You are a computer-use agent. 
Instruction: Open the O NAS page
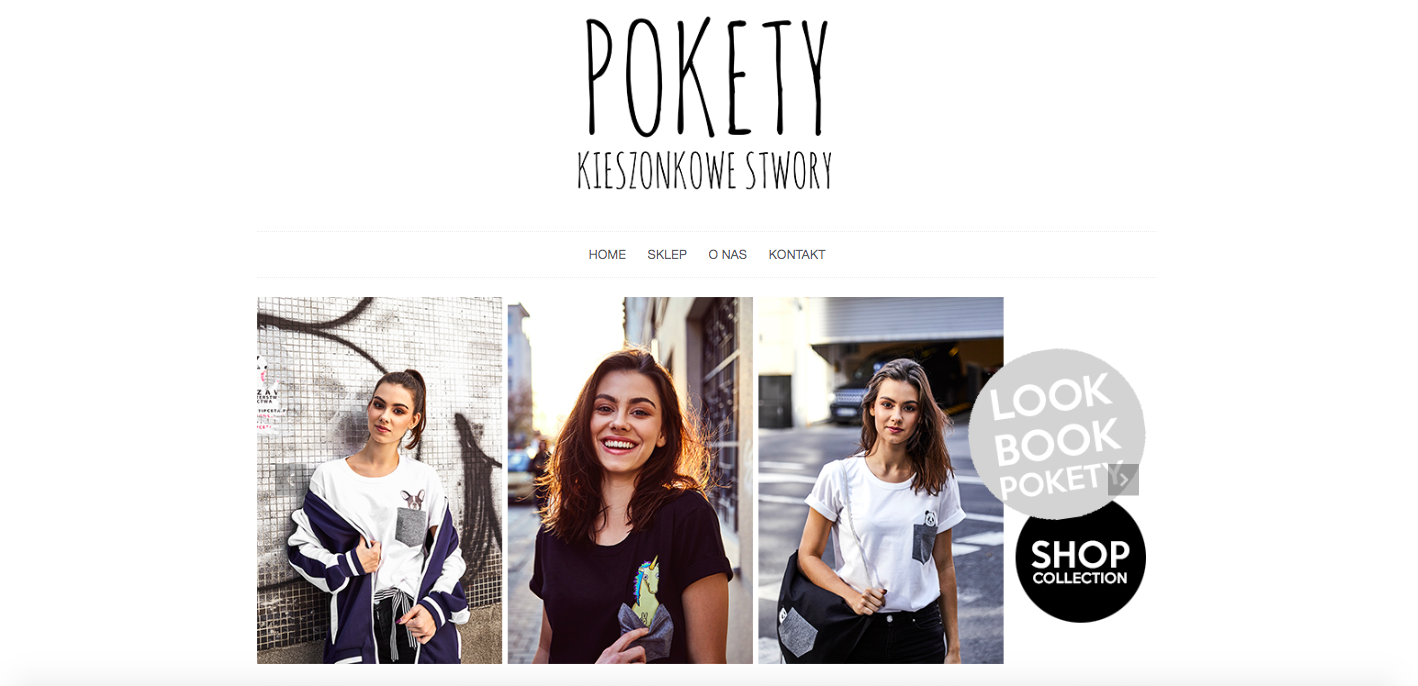pos(727,255)
